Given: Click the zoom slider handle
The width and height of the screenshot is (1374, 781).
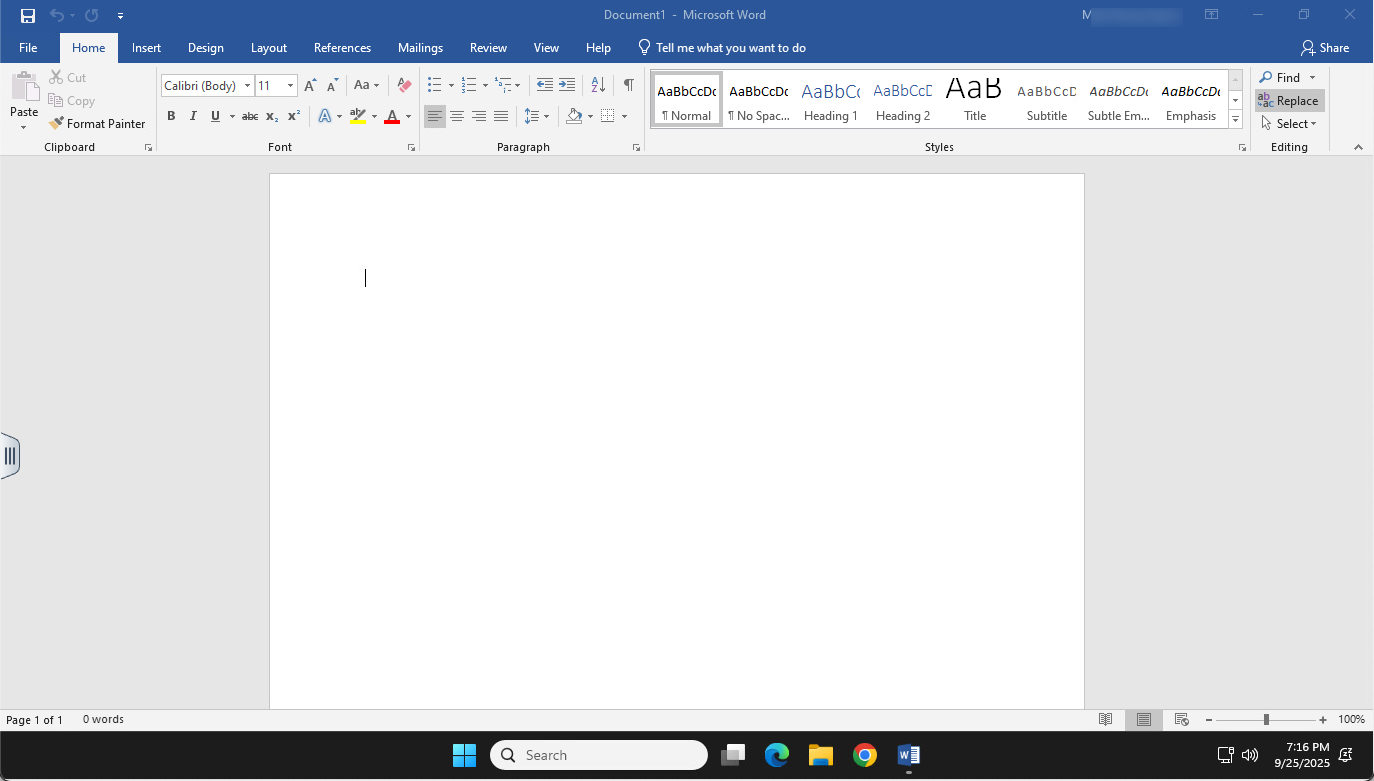Looking at the screenshot, I should point(1266,720).
